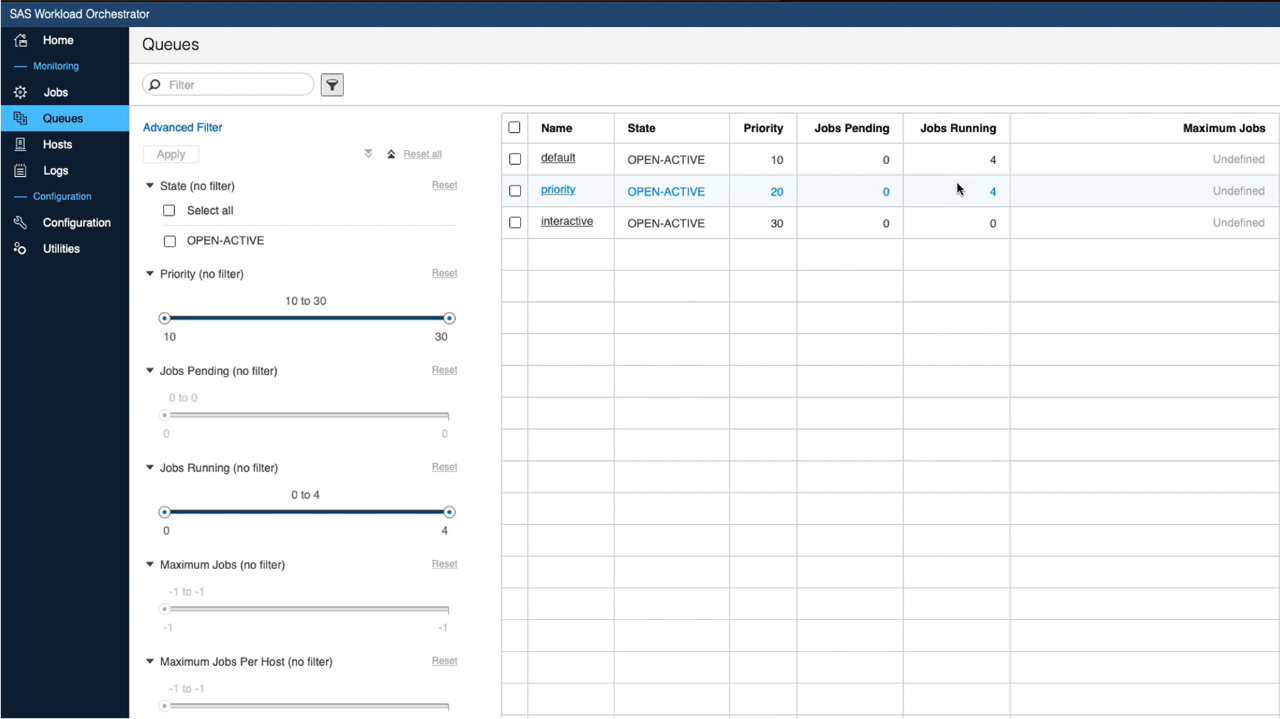Sort by the Maximum Jobs column header
This screenshot has width=1280, height=719.
click(1224, 128)
